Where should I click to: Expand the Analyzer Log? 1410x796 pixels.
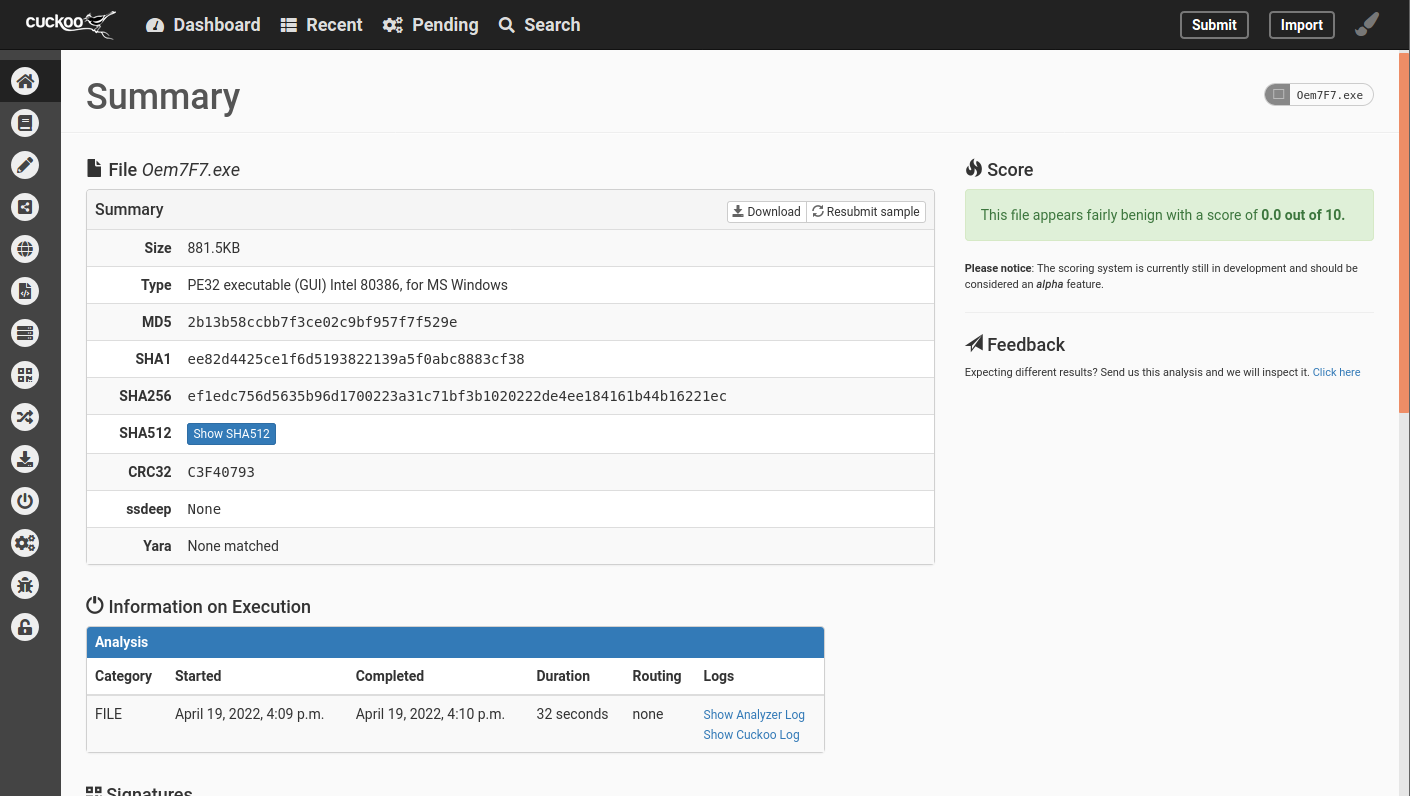(x=753, y=715)
